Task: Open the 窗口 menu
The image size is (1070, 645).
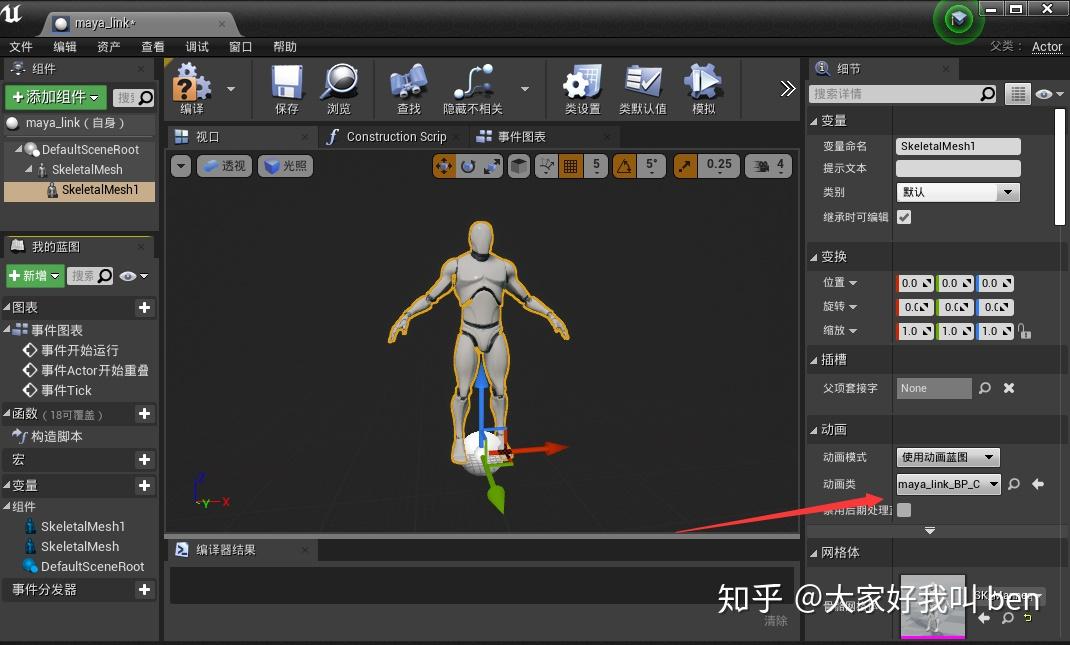Action: (x=241, y=46)
